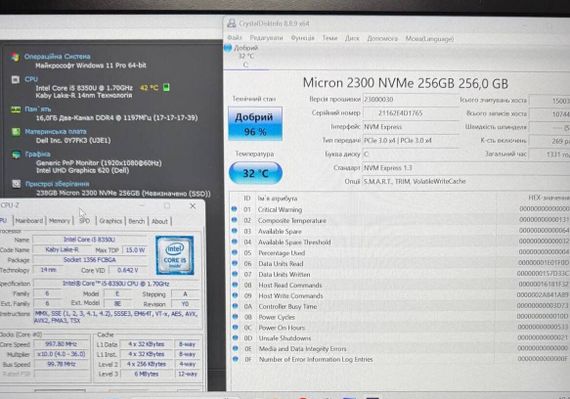The width and height of the screenshot is (570, 399).
Task: Open the Операційна Система section link
Action: tap(57, 56)
